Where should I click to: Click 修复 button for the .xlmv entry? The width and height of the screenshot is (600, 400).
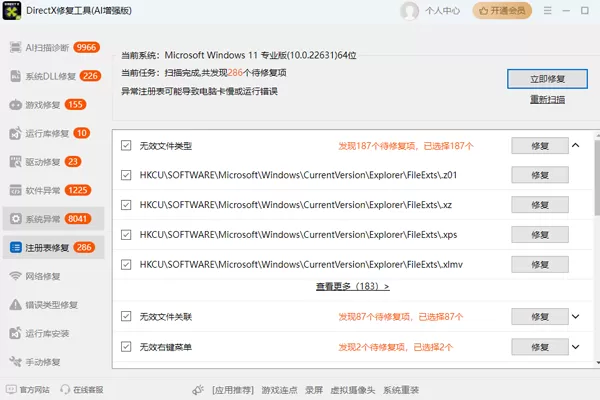(x=540, y=264)
